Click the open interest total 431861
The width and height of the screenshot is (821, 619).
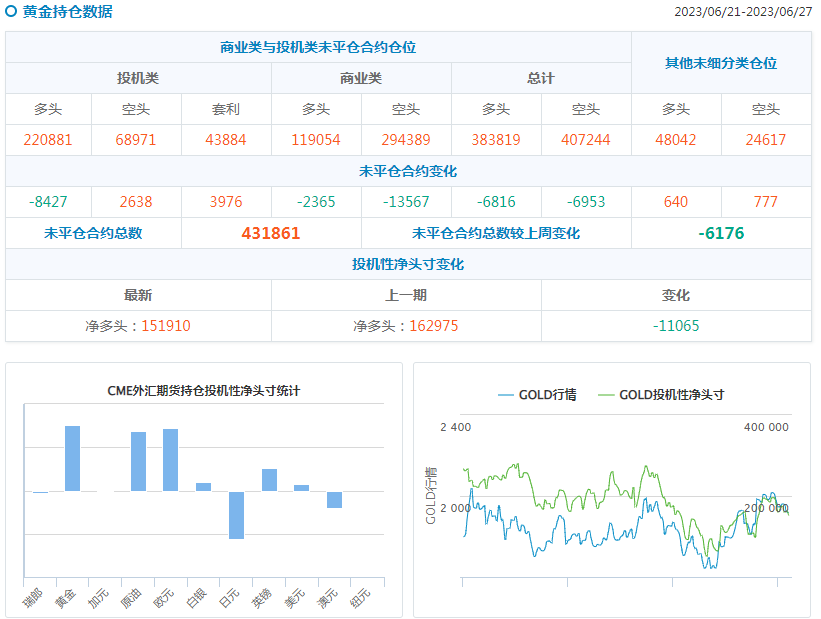pos(271,233)
